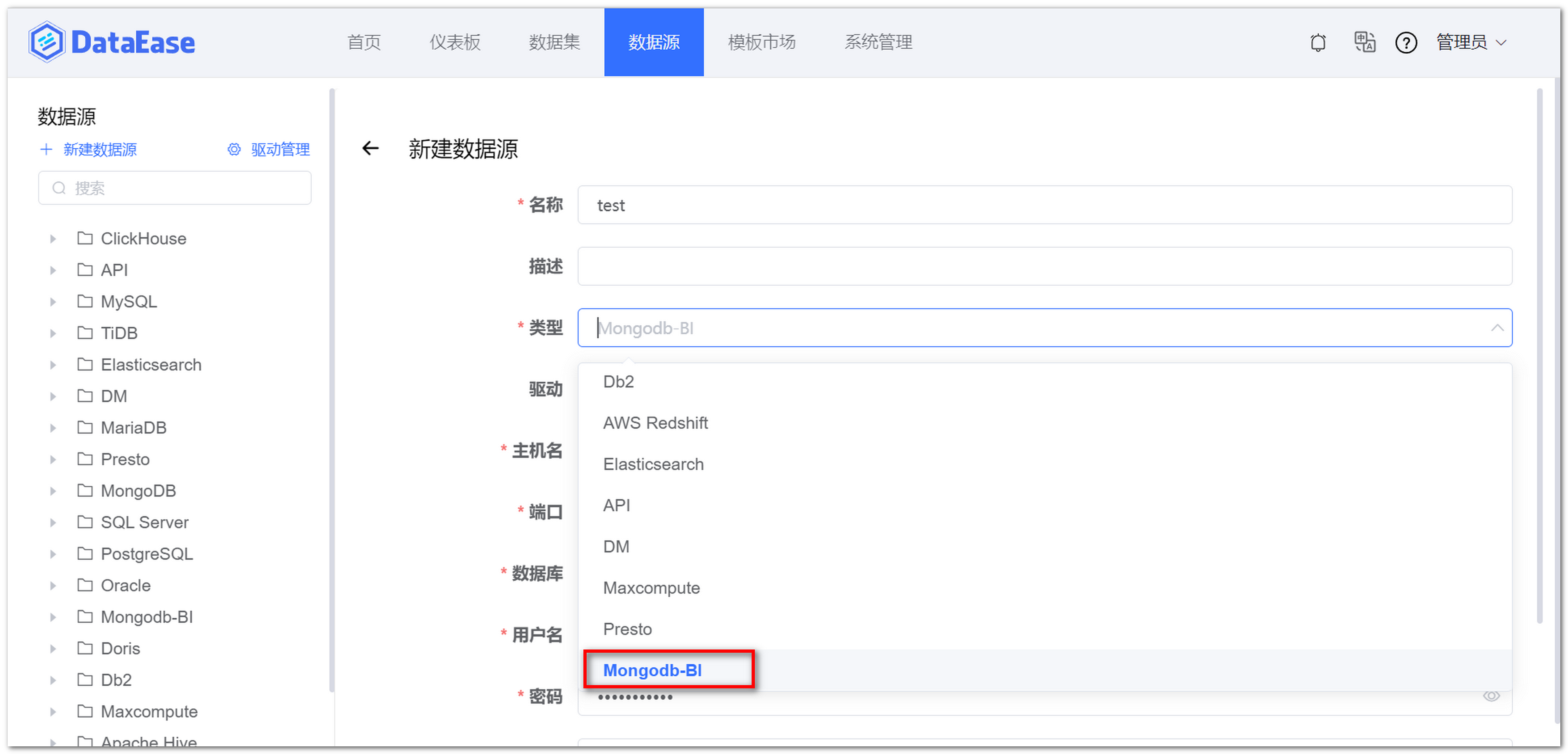Expand the Presto tree node

53,460
